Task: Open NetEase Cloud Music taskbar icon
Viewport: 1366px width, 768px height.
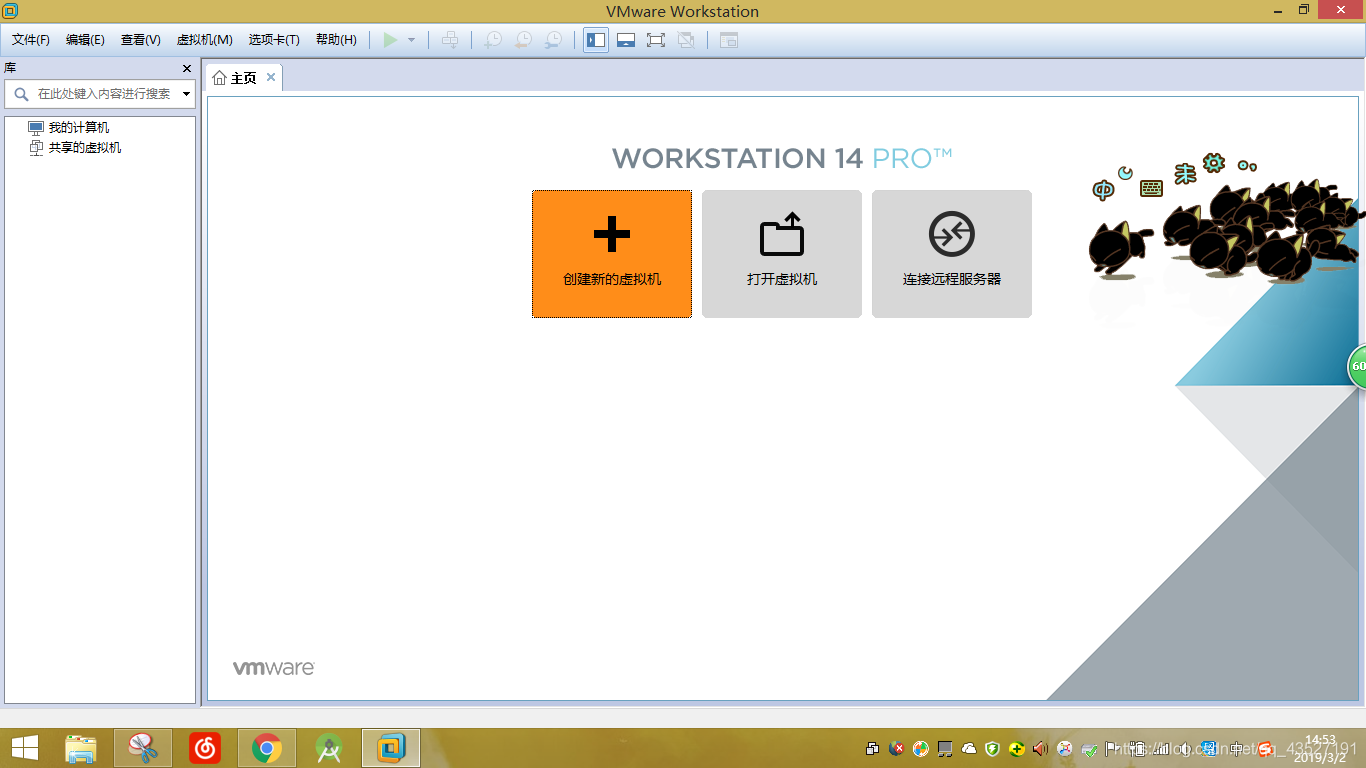Action: pyautogui.click(x=205, y=748)
